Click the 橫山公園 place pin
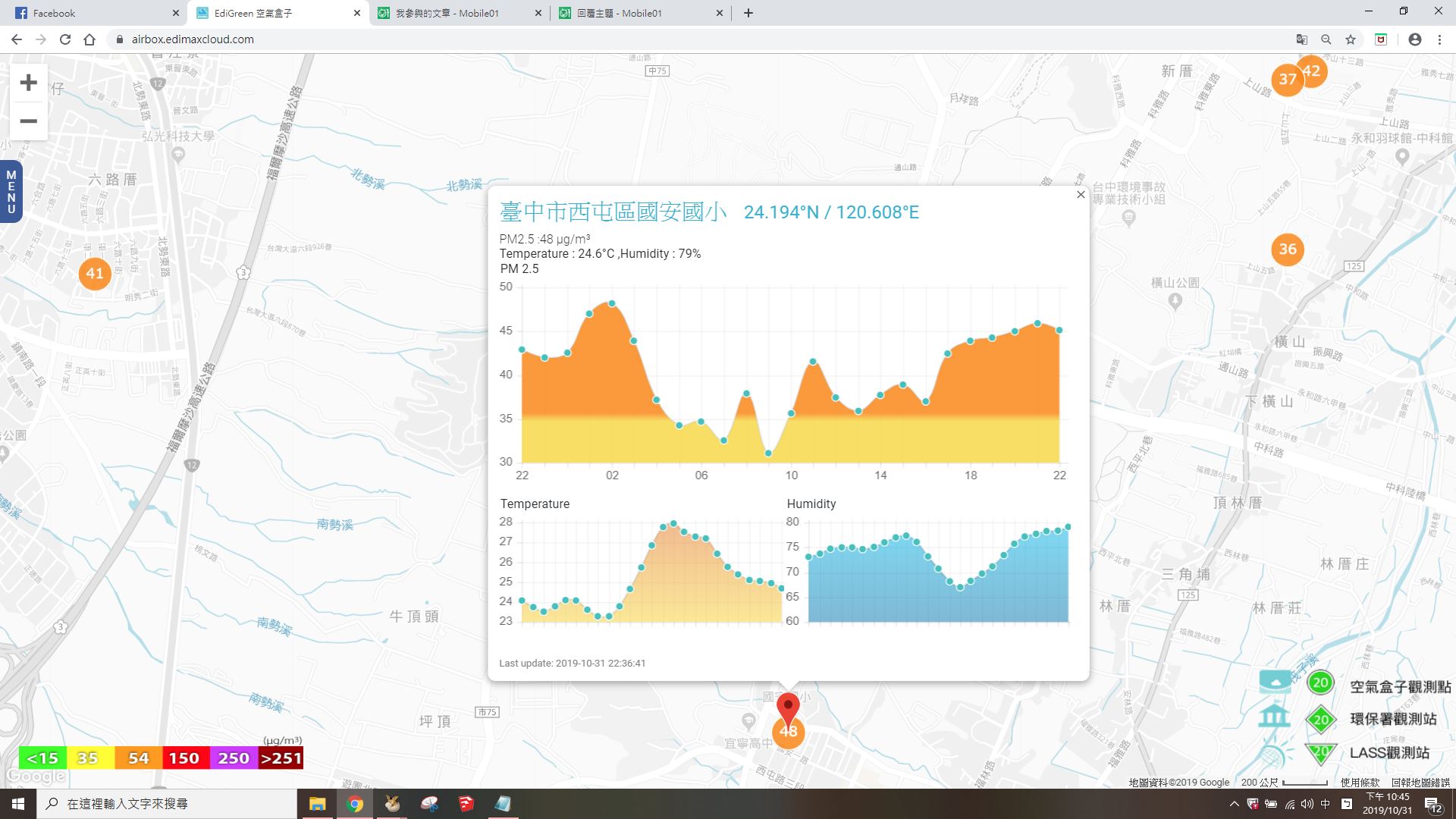Viewport: 1456px width, 819px height. click(1175, 301)
